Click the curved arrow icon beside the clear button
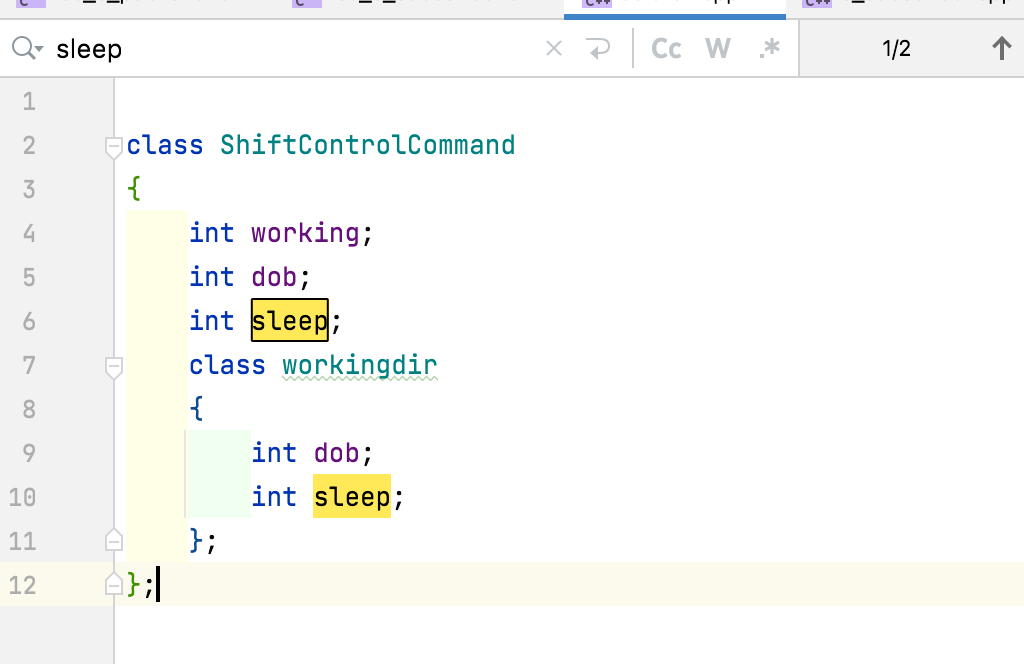The image size is (1024, 664). pyautogui.click(x=598, y=47)
